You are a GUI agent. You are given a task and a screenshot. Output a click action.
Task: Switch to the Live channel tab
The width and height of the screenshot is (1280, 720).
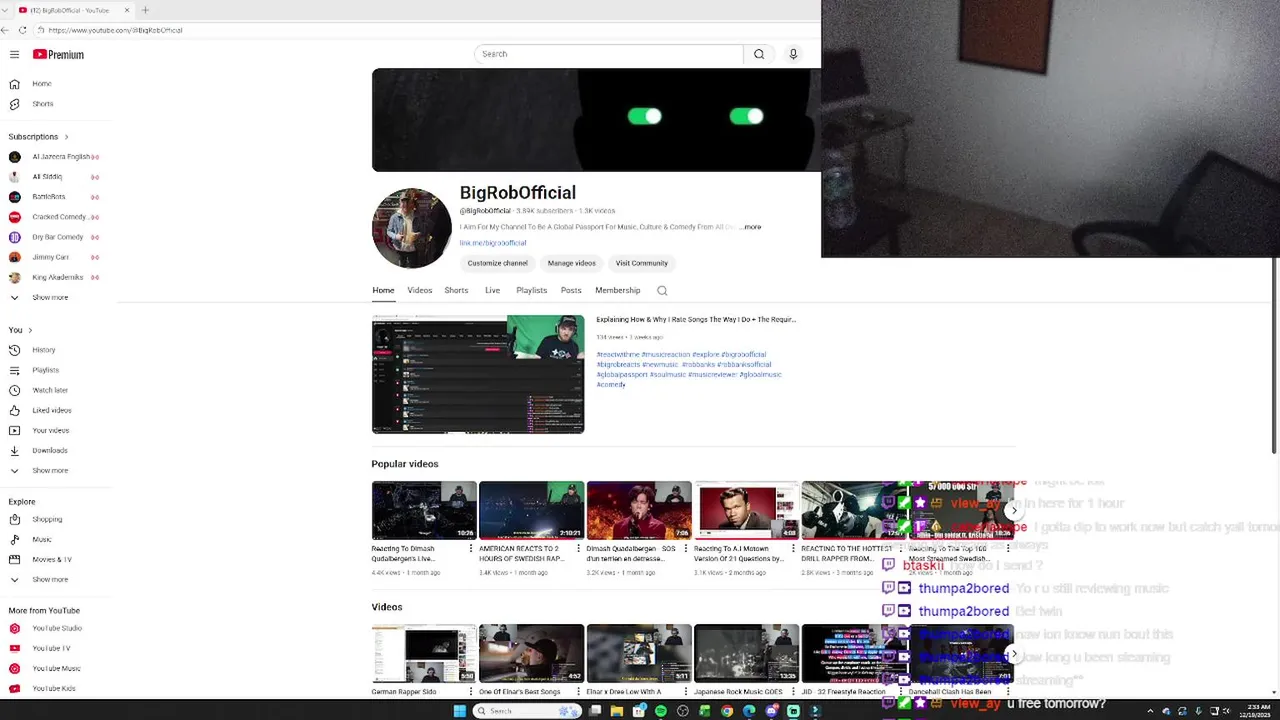coord(492,290)
